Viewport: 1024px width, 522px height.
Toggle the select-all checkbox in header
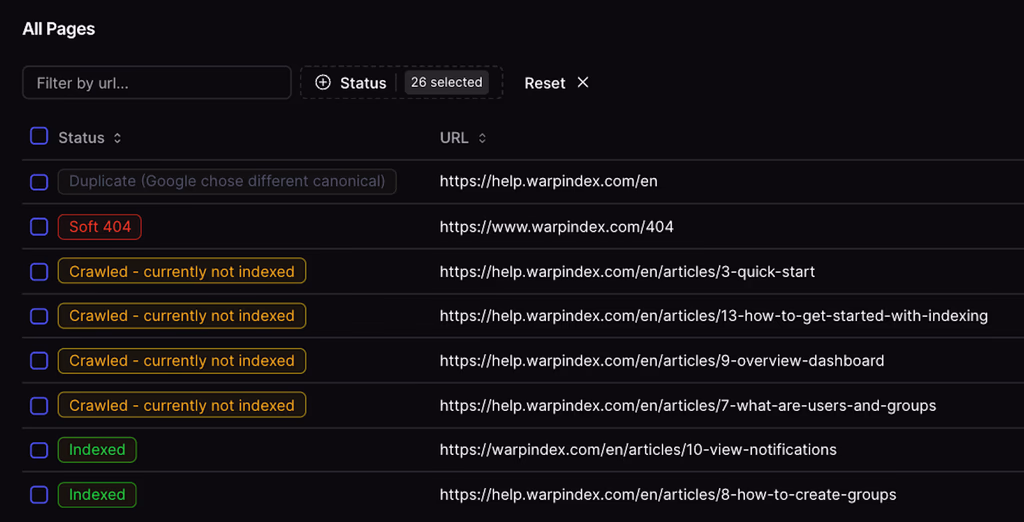(x=39, y=137)
